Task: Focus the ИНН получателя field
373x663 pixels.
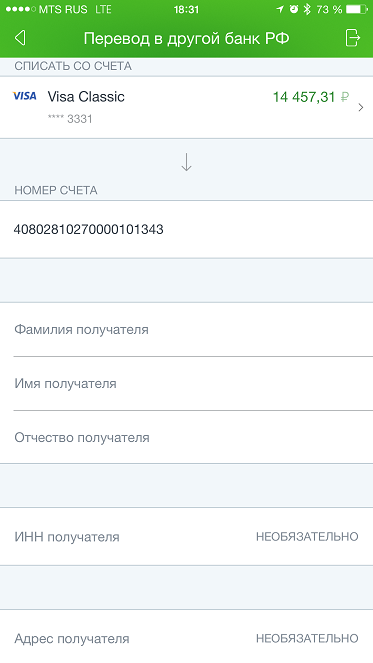Action: click(186, 537)
